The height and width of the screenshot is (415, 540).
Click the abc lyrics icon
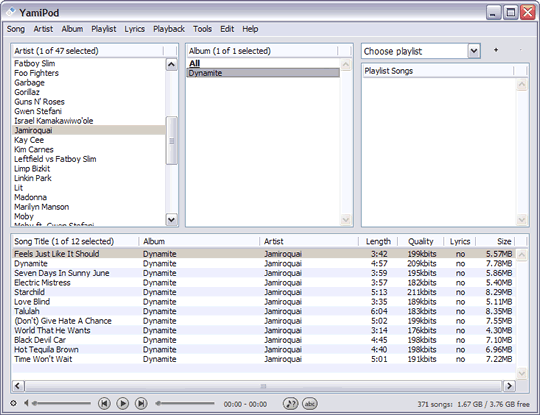point(310,403)
